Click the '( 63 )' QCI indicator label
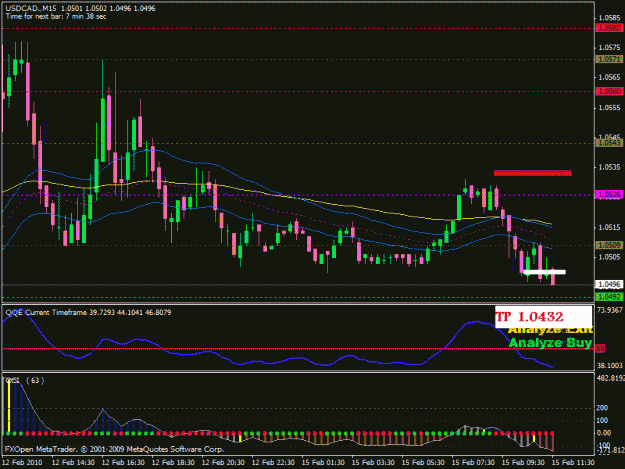Screen dimensions: 625x469 35,381
